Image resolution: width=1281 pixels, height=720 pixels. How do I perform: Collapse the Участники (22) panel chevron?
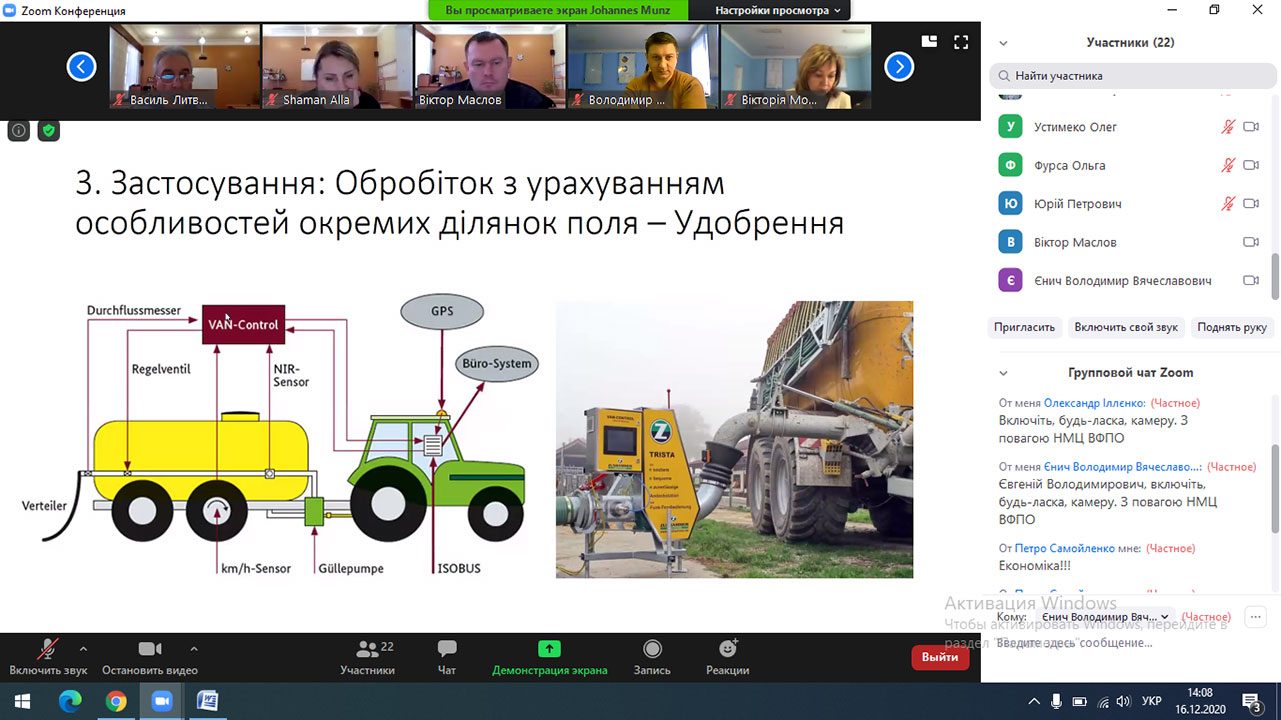tap(1003, 43)
